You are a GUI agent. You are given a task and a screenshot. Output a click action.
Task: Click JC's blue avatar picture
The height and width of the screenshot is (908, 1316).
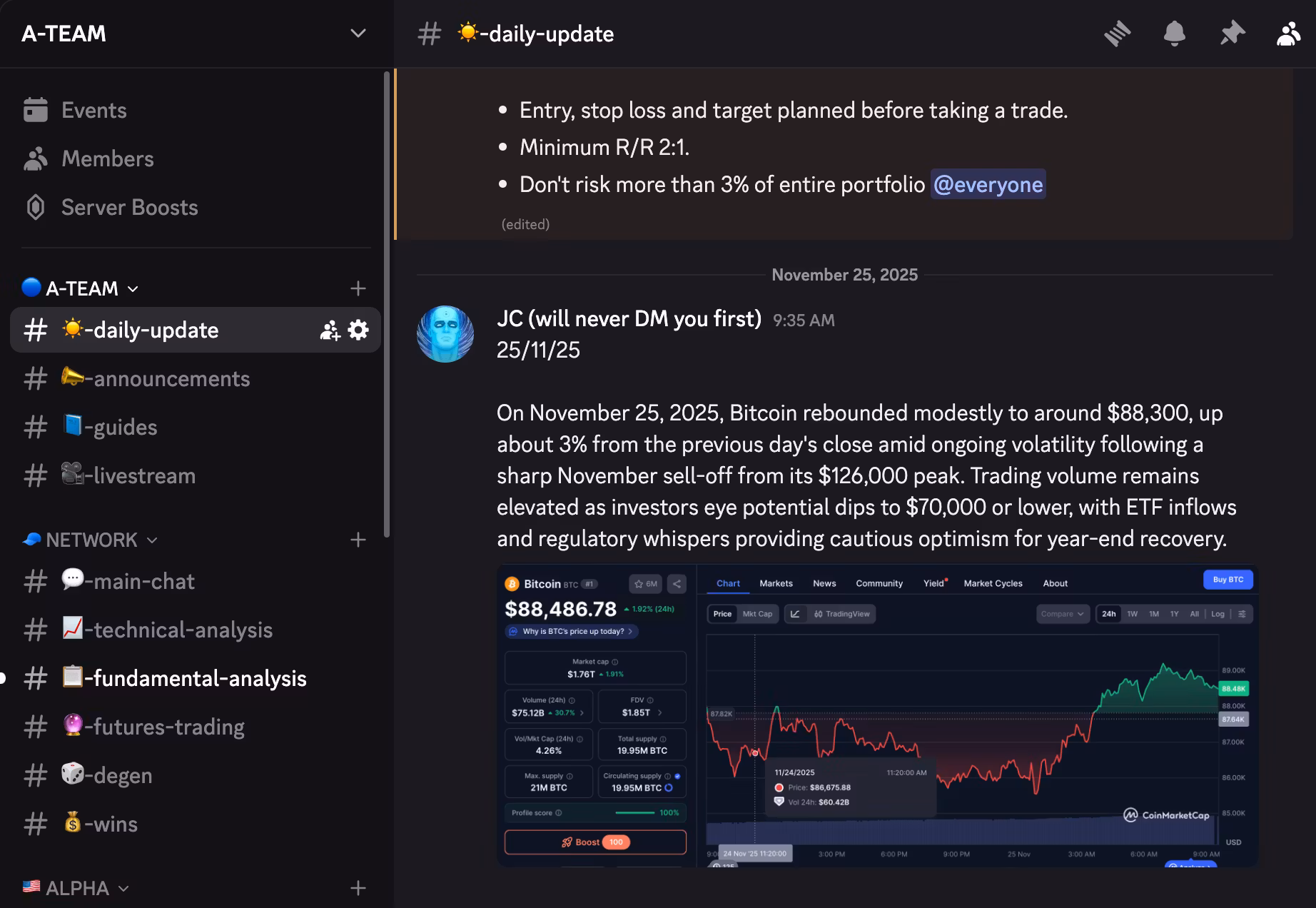(x=445, y=334)
